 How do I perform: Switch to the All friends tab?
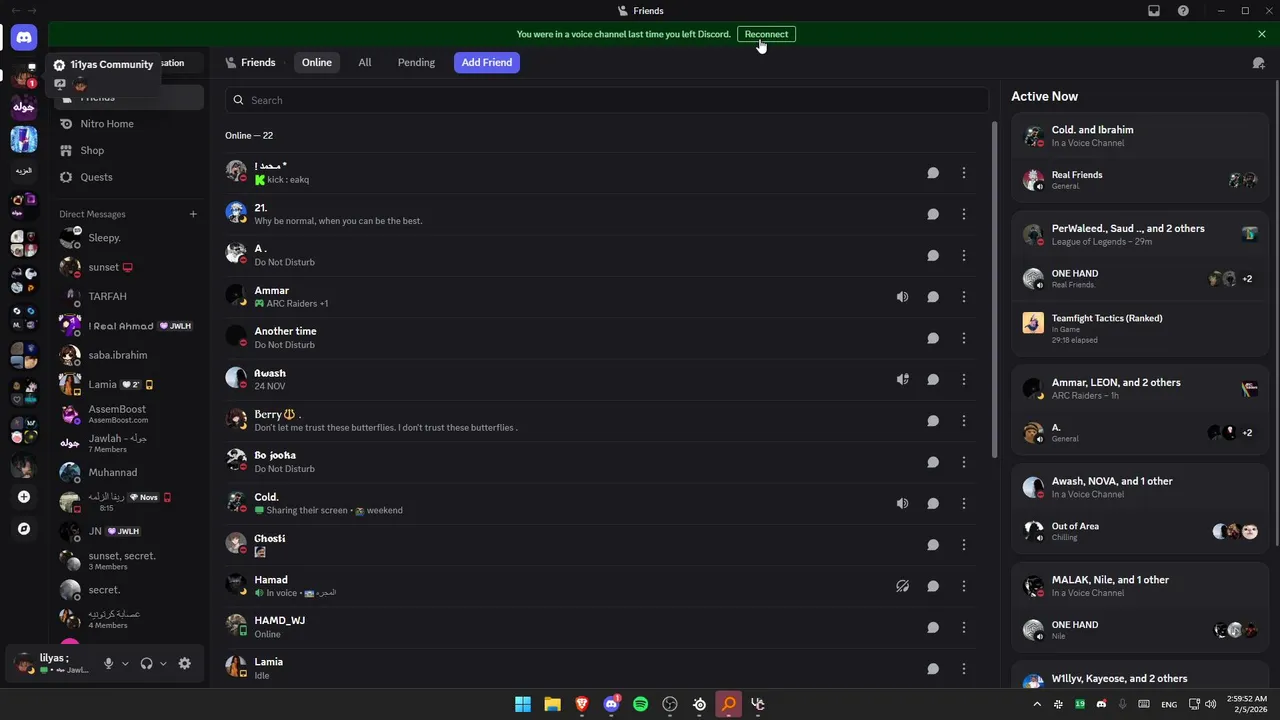tap(365, 62)
